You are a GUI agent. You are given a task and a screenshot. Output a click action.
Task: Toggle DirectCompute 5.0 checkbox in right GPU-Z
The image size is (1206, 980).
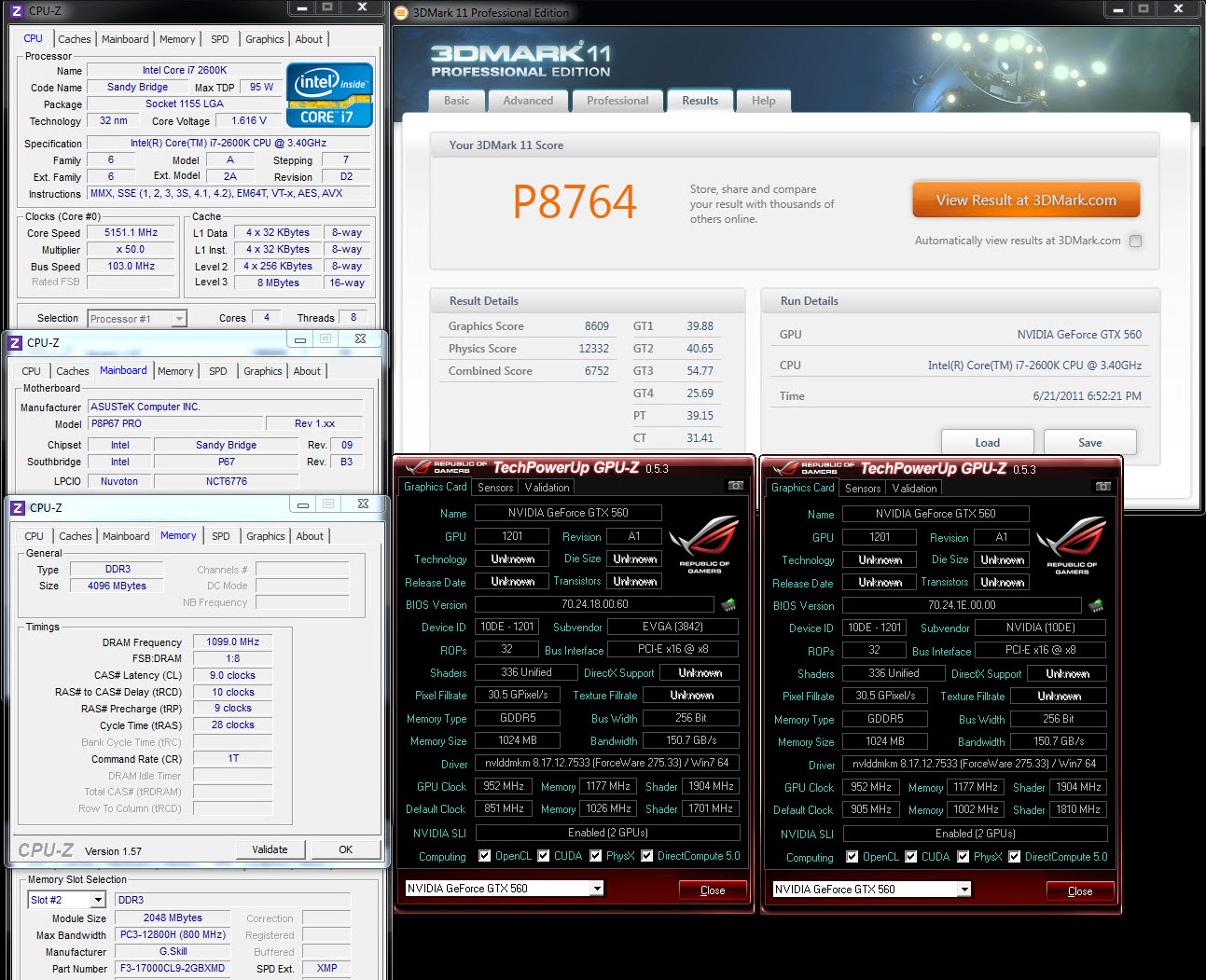click(x=1014, y=857)
